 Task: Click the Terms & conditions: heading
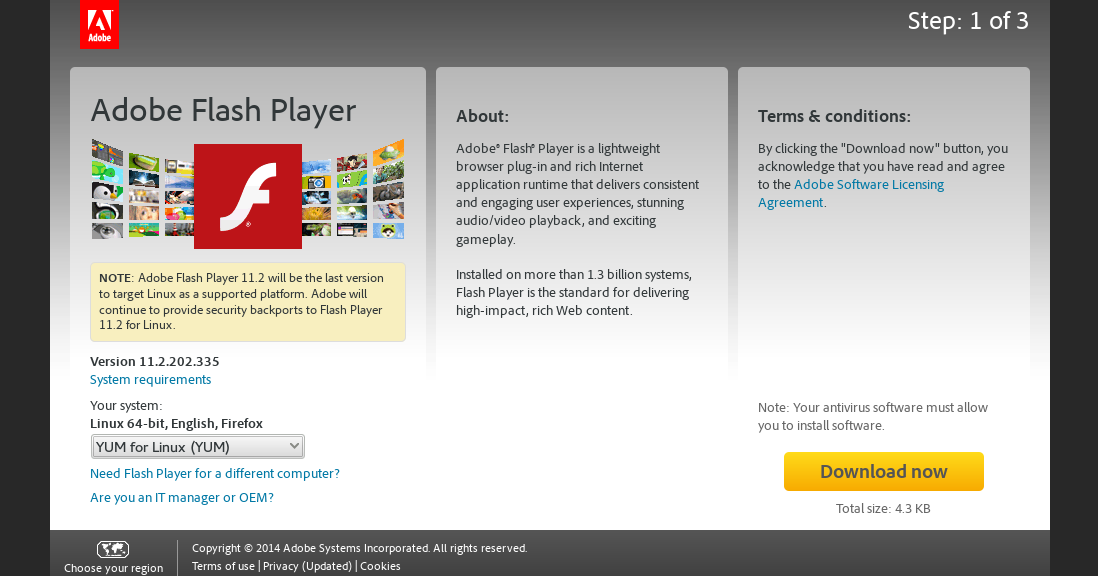coord(834,116)
